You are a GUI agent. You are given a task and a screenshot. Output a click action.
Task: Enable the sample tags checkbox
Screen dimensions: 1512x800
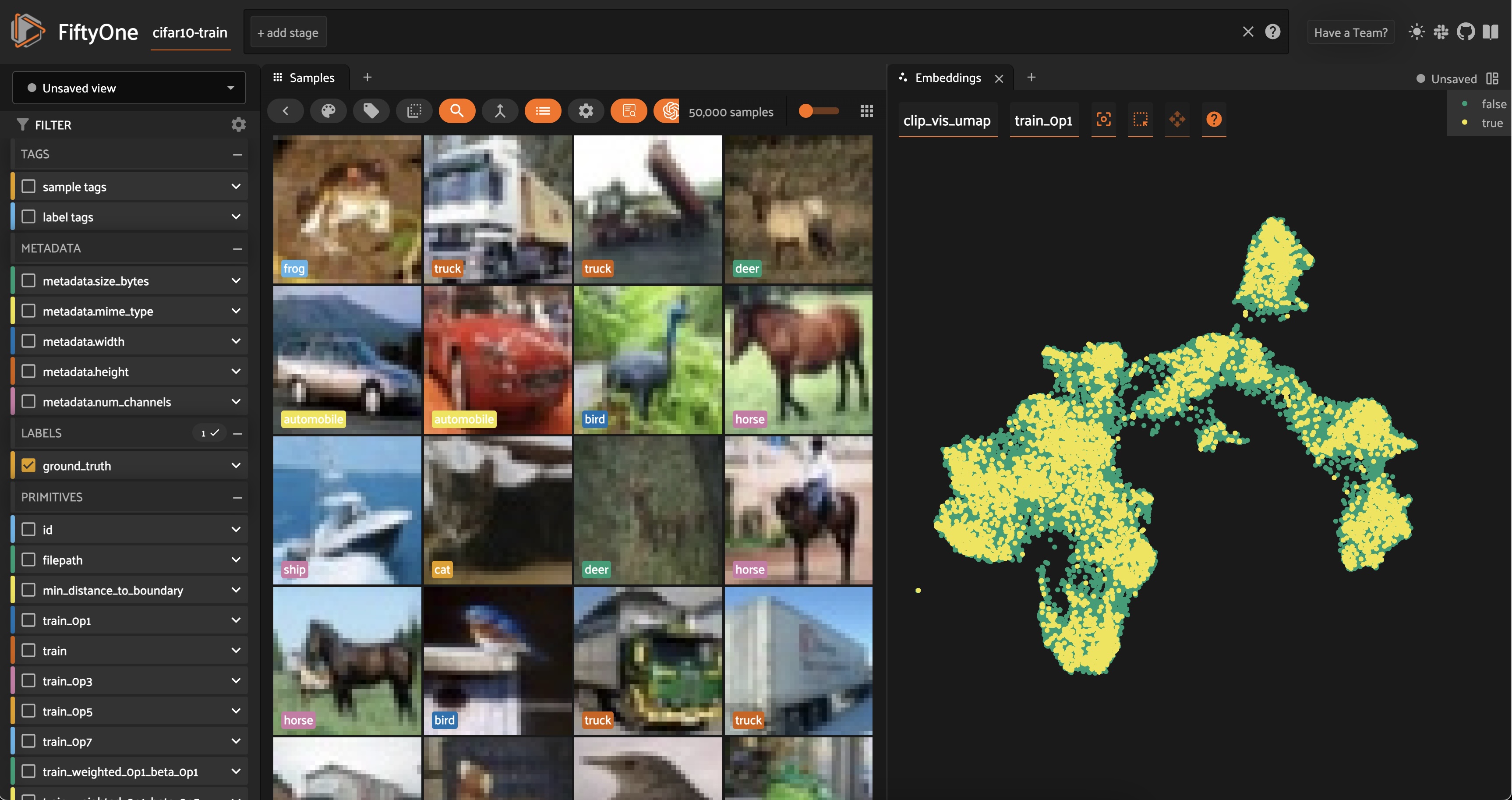coord(28,187)
